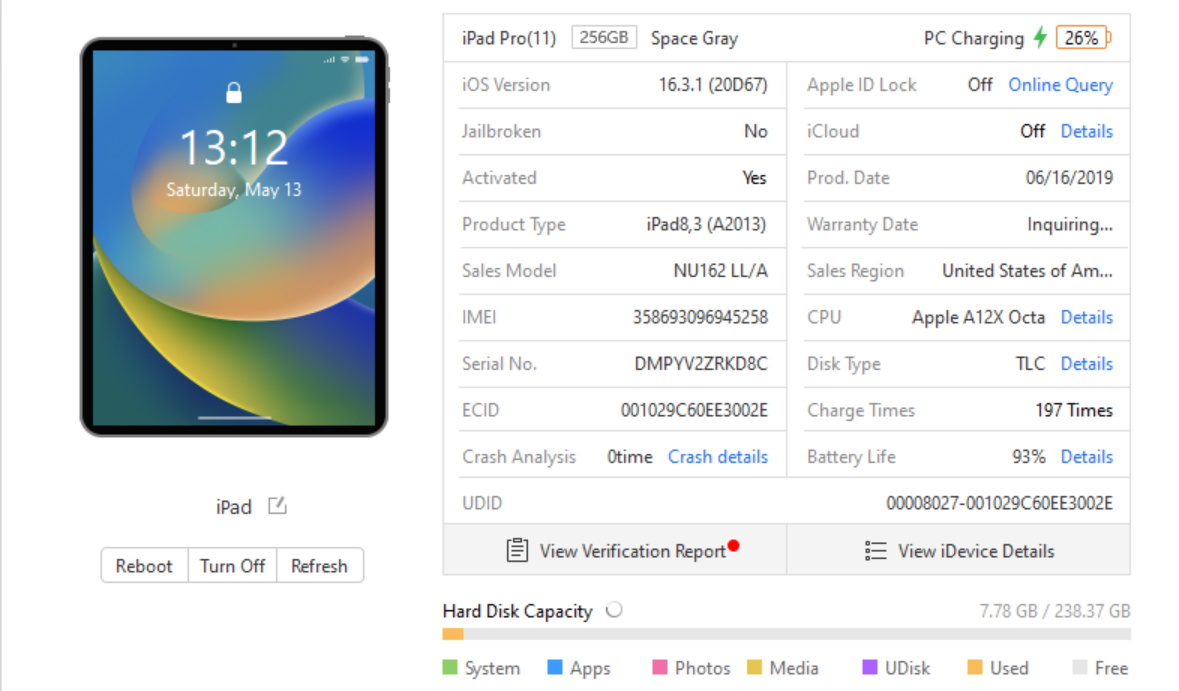Click the green charging lightning bolt icon
Image resolution: width=1179 pixels, height=691 pixels.
point(1039,37)
